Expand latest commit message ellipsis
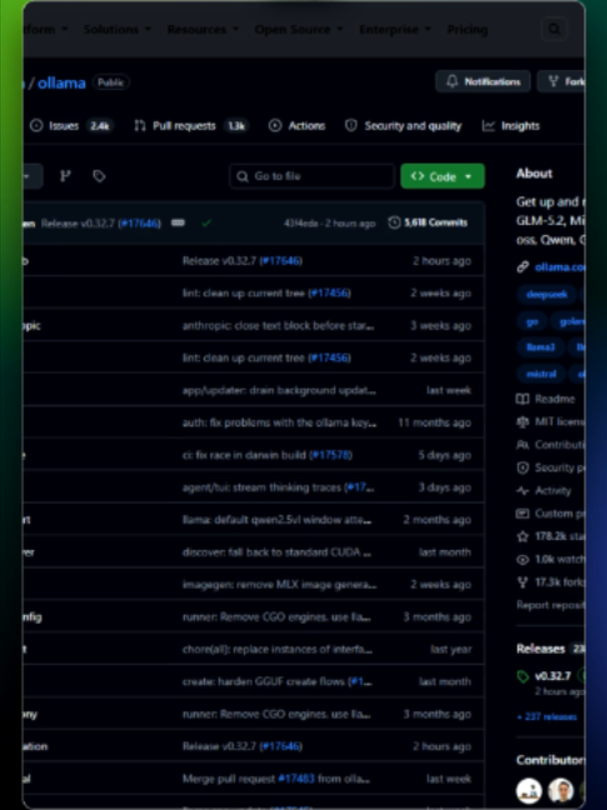607x810 pixels. point(178,223)
